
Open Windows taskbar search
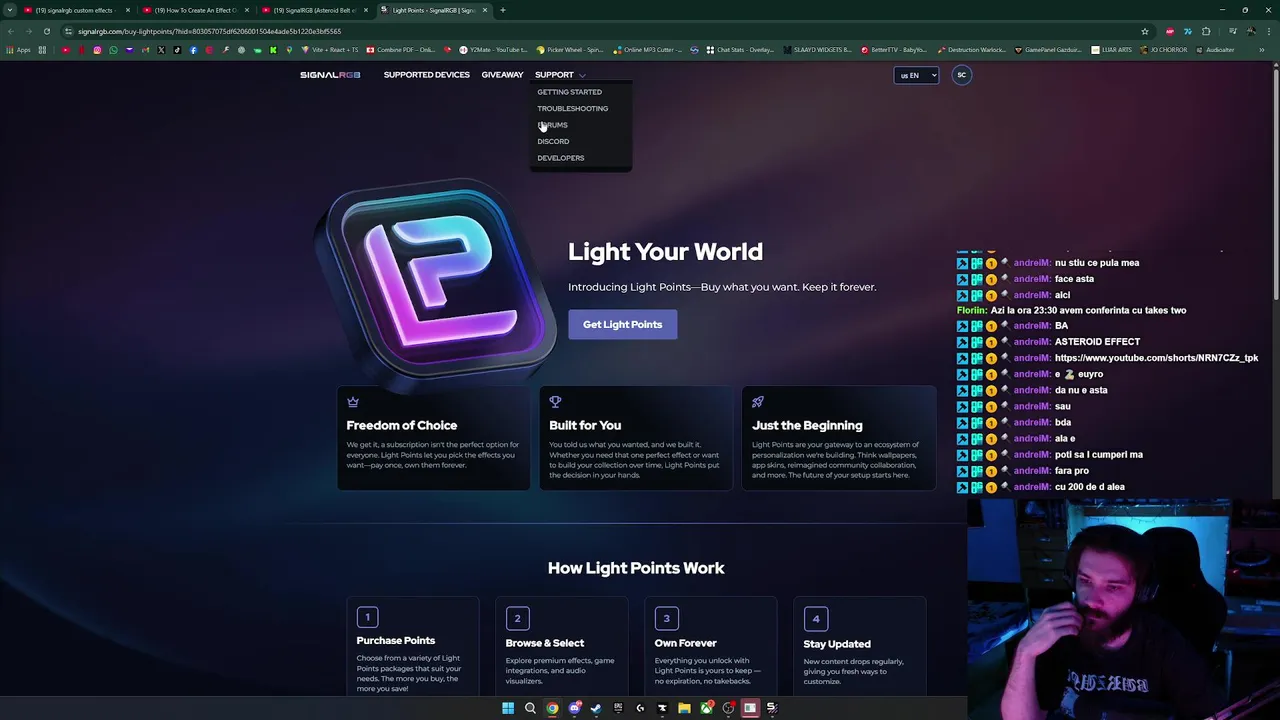530,708
